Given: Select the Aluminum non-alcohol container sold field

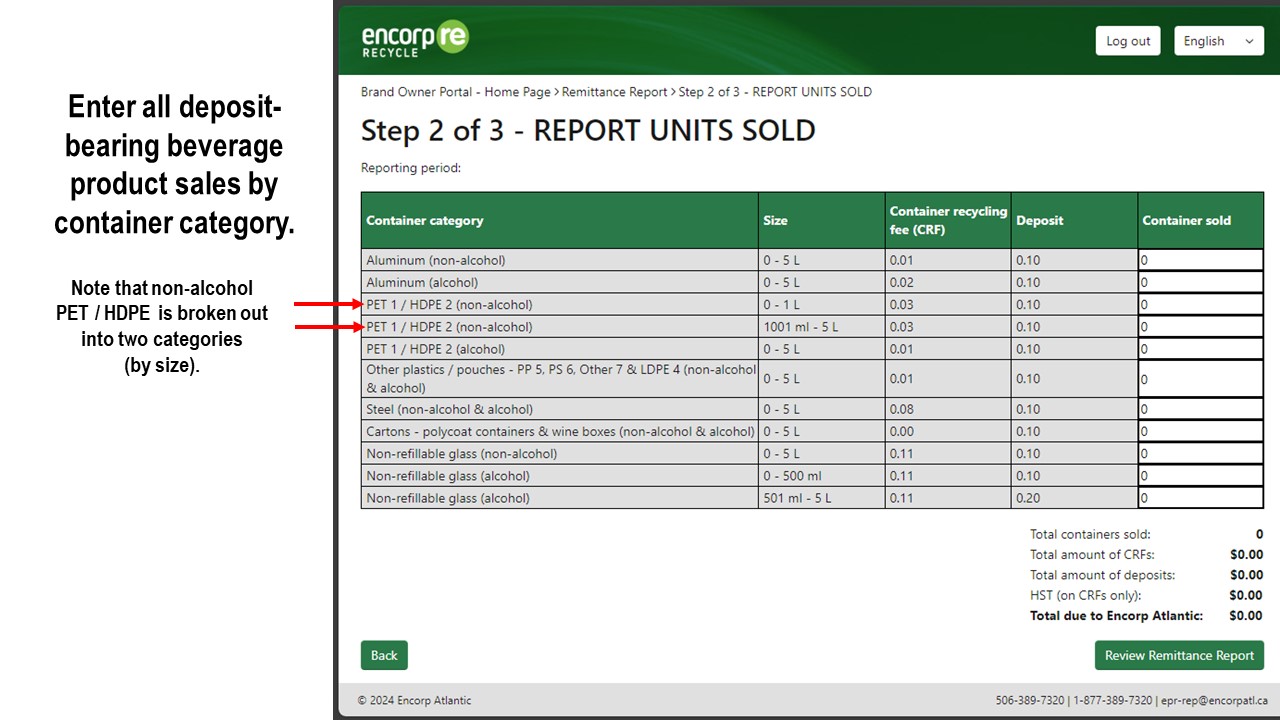Looking at the screenshot, I should 1200,260.
